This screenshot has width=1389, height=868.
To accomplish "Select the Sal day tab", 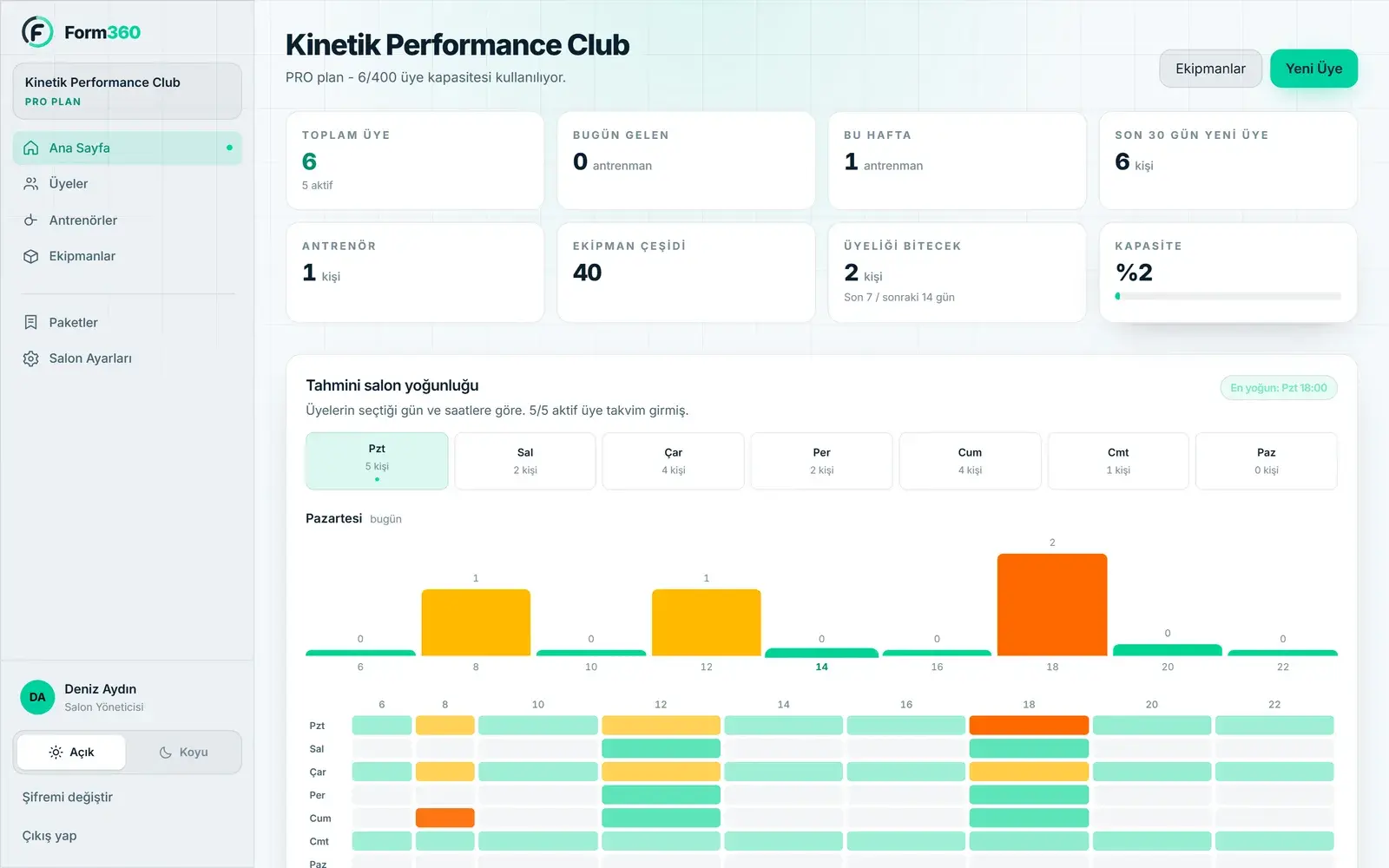I will [525, 461].
